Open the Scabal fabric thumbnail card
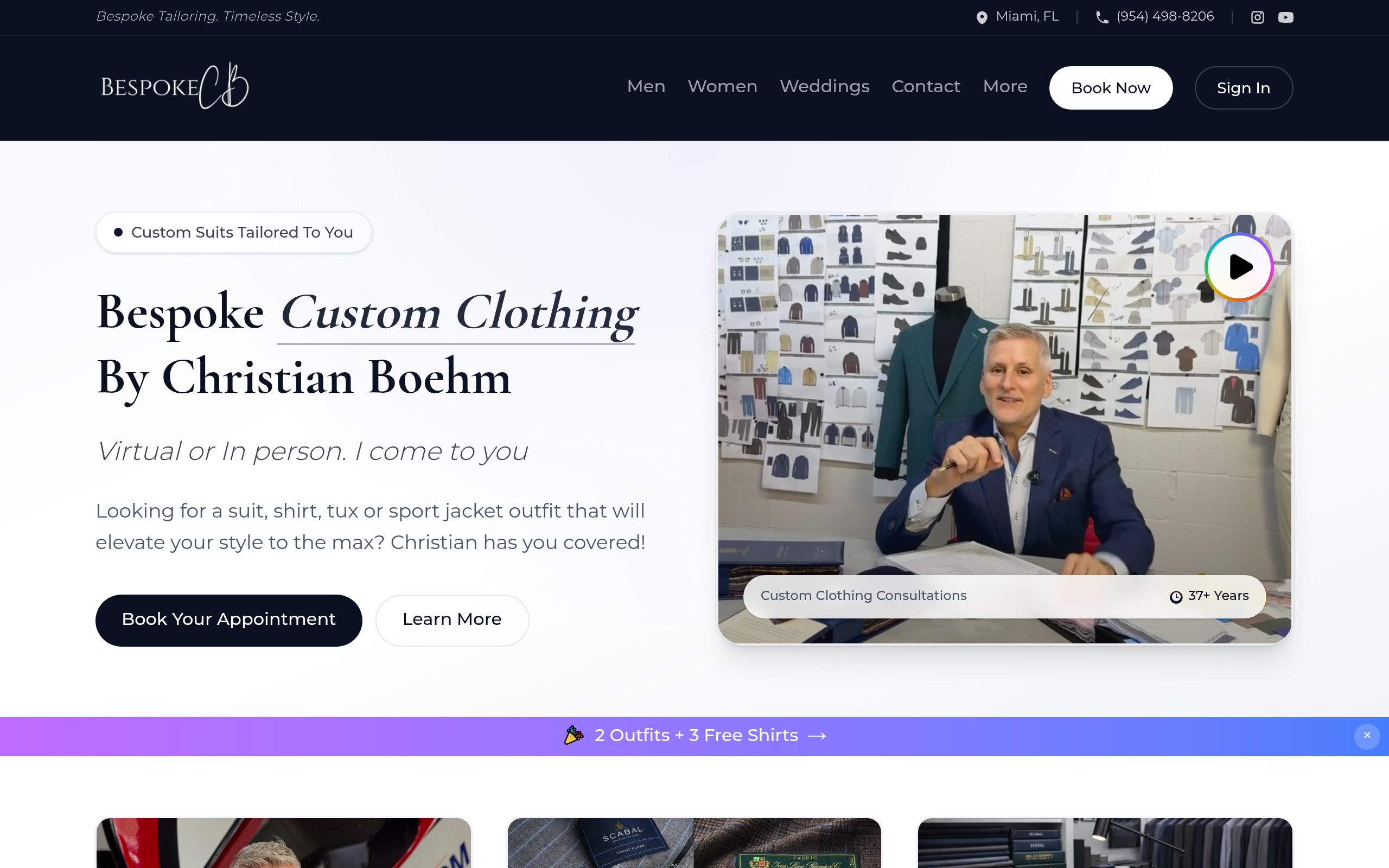This screenshot has width=1389, height=868. [x=694, y=843]
